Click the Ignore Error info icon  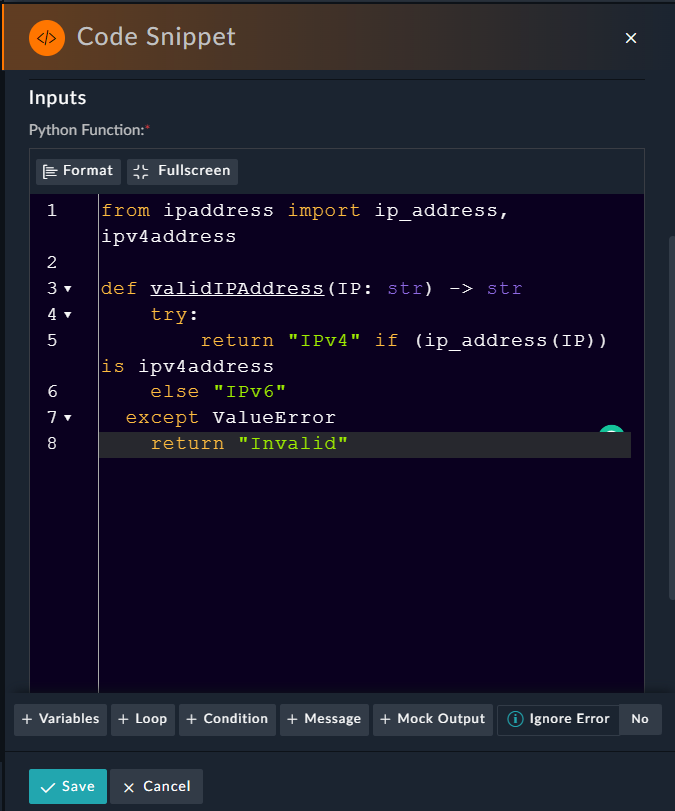(x=516, y=719)
